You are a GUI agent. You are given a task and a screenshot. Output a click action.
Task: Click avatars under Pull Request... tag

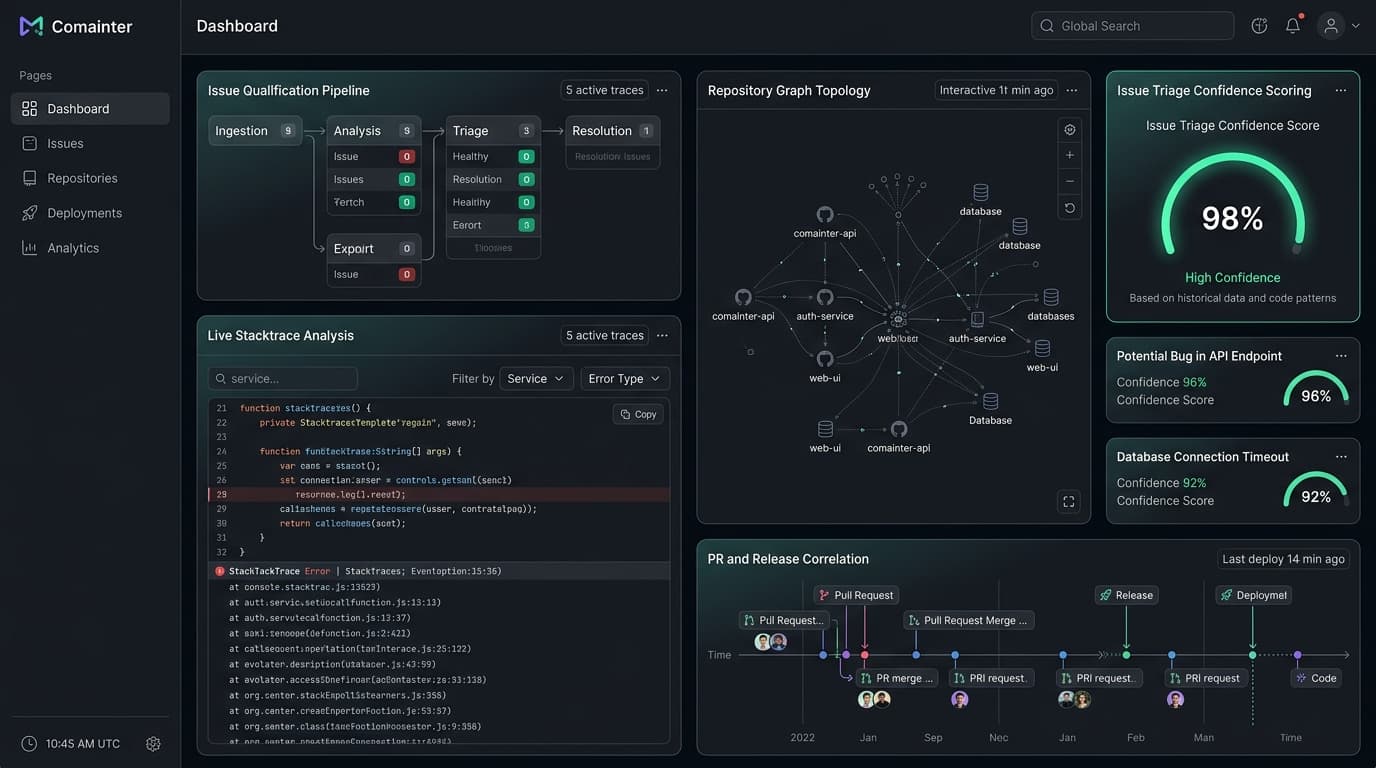point(771,642)
